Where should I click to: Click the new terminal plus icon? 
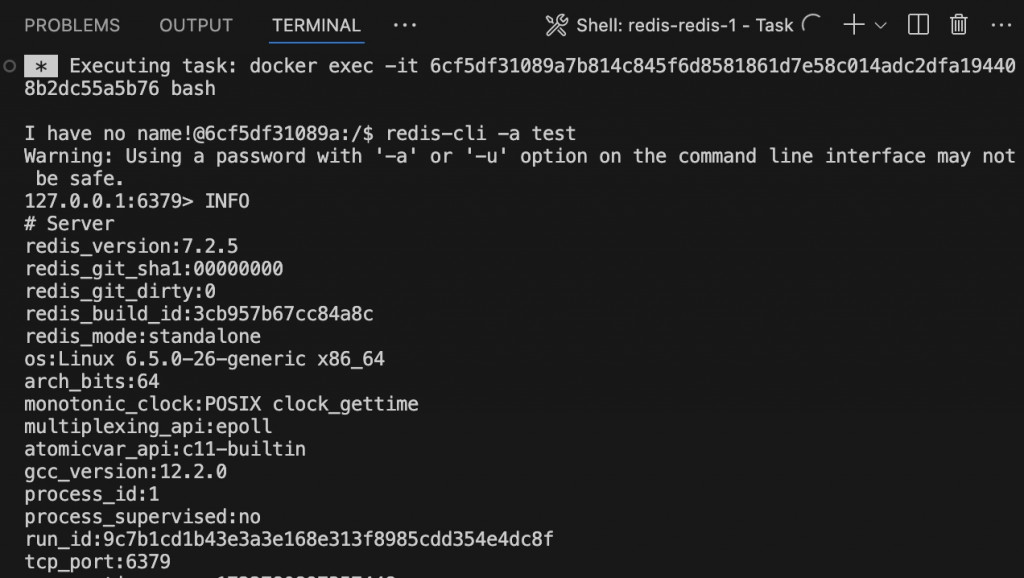[x=853, y=25]
